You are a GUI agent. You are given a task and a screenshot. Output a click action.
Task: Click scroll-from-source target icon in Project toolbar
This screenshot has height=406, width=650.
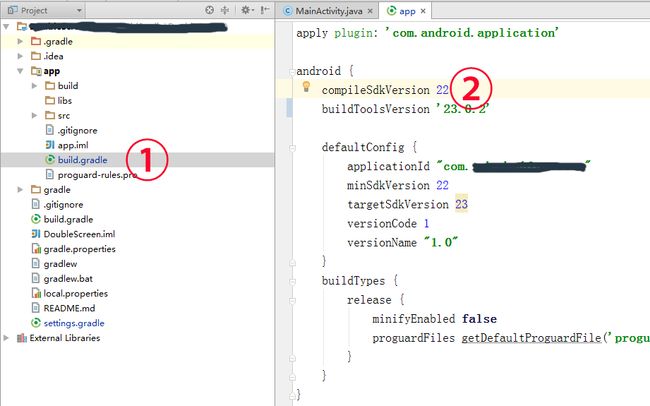pos(210,10)
